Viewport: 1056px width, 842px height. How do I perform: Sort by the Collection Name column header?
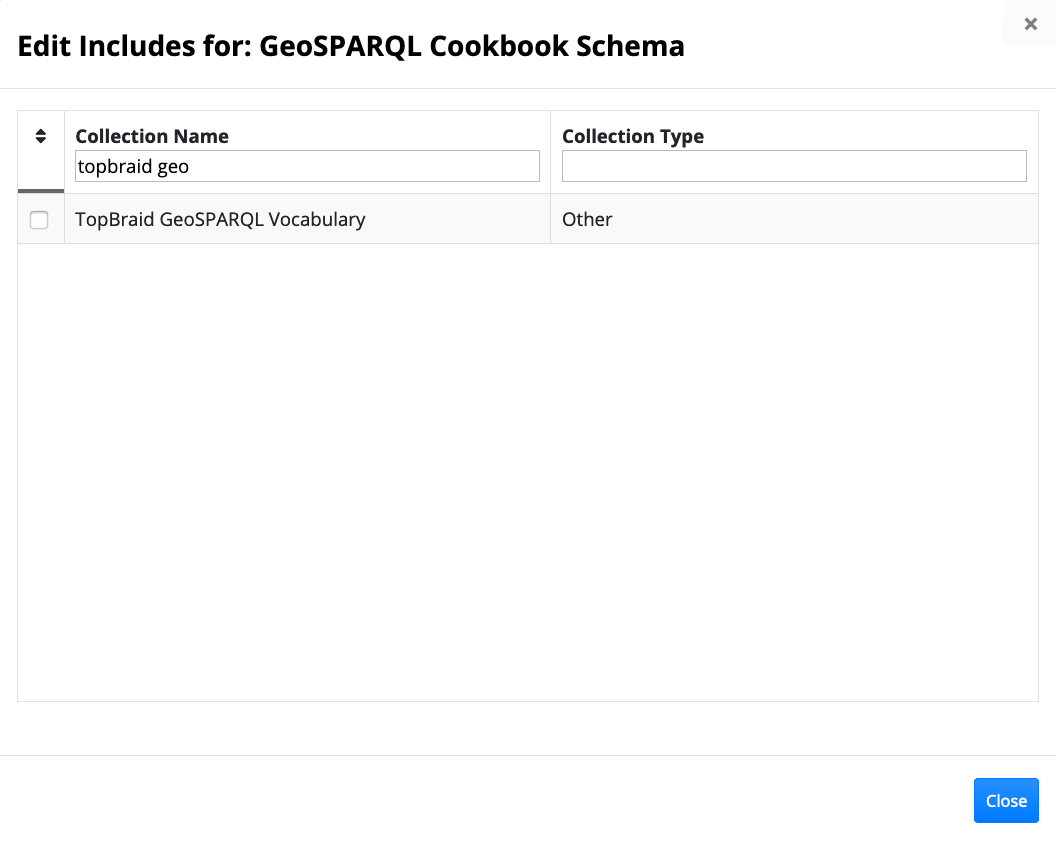point(152,136)
